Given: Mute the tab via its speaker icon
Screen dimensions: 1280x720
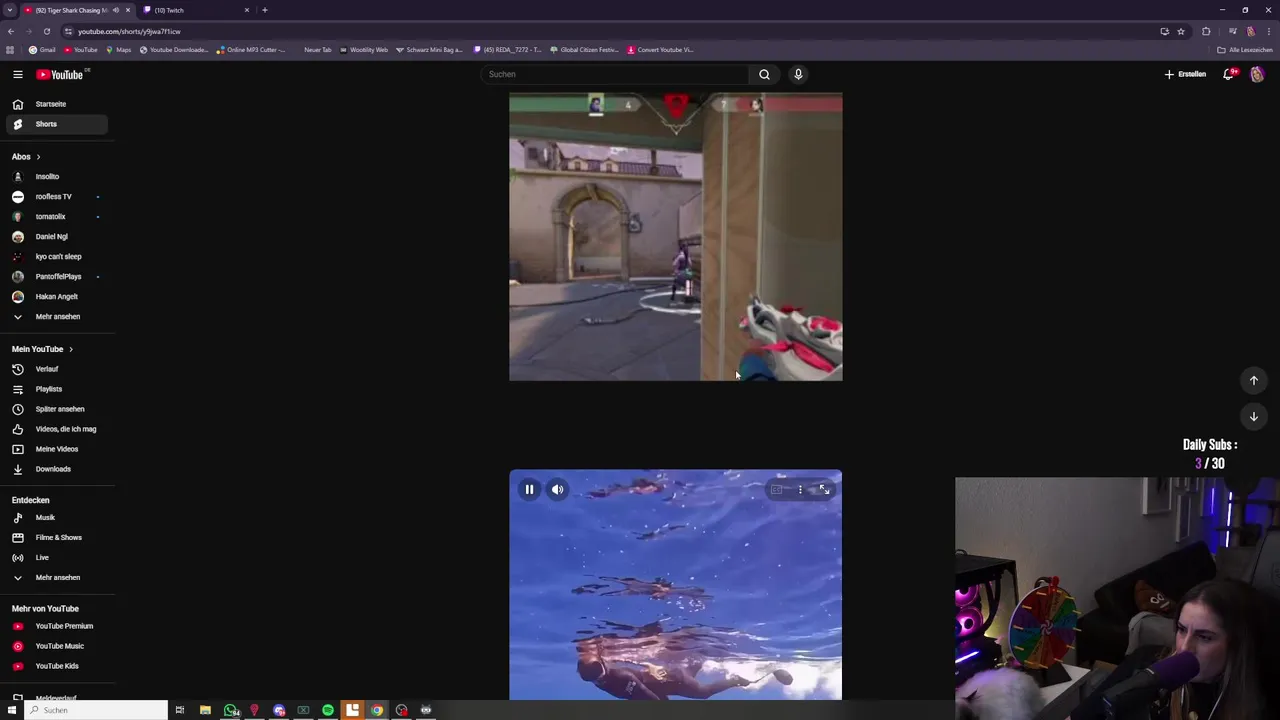Looking at the screenshot, I should point(116,10).
